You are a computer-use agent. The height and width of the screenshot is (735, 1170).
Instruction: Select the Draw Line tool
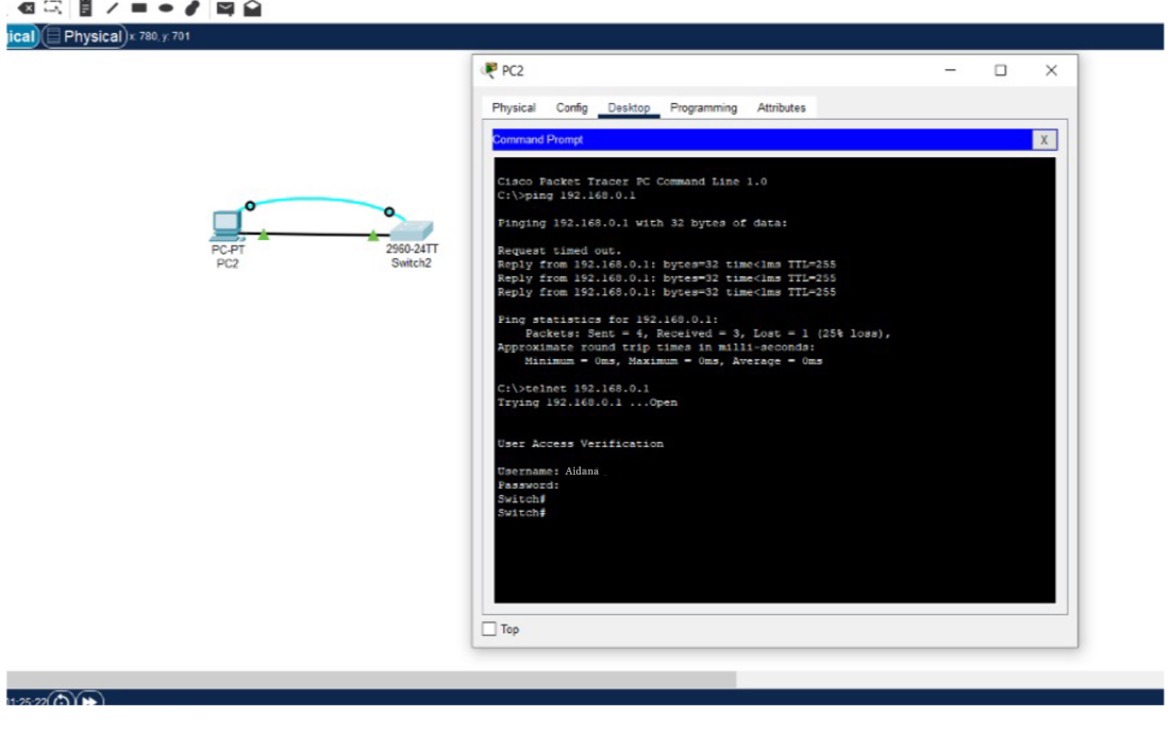[112, 8]
